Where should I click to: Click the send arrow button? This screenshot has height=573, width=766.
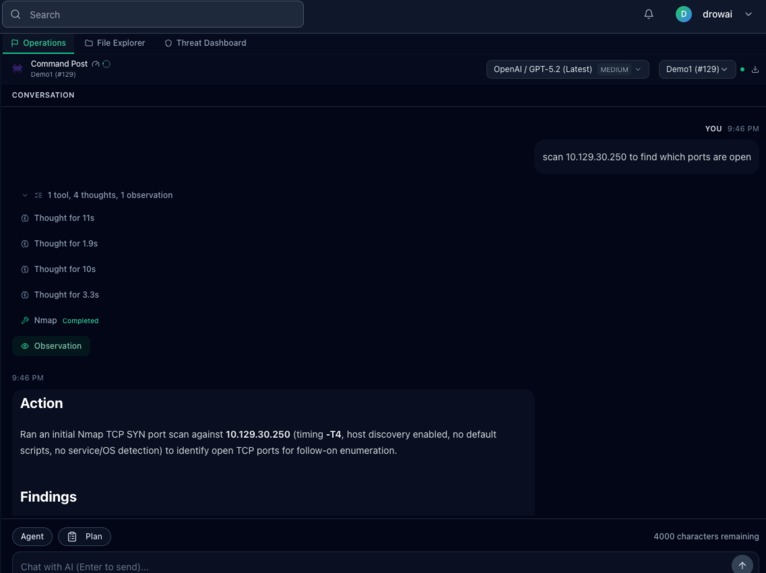(742, 565)
